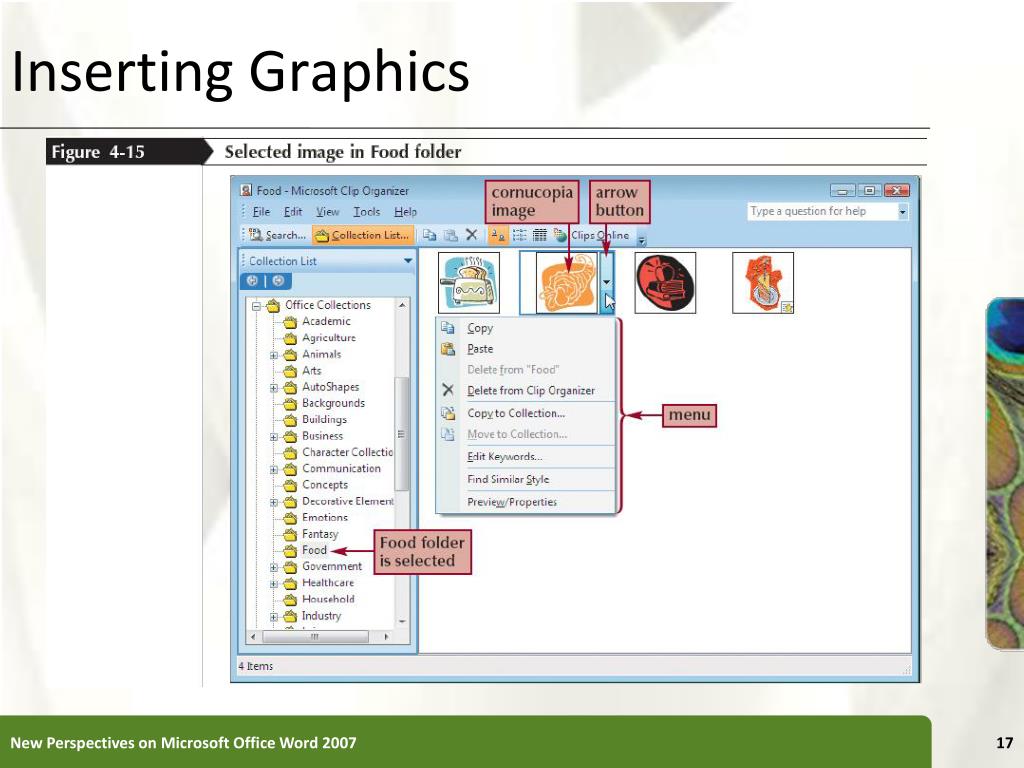Expand the Communication folder node
Viewport: 1024px width, 768px height.
274,470
